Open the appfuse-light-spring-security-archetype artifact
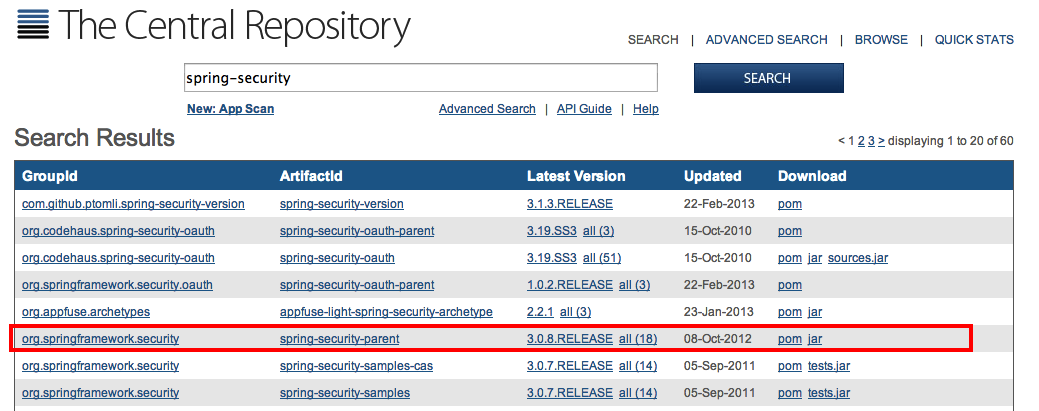This screenshot has height=411, width=1039. (386, 312)
